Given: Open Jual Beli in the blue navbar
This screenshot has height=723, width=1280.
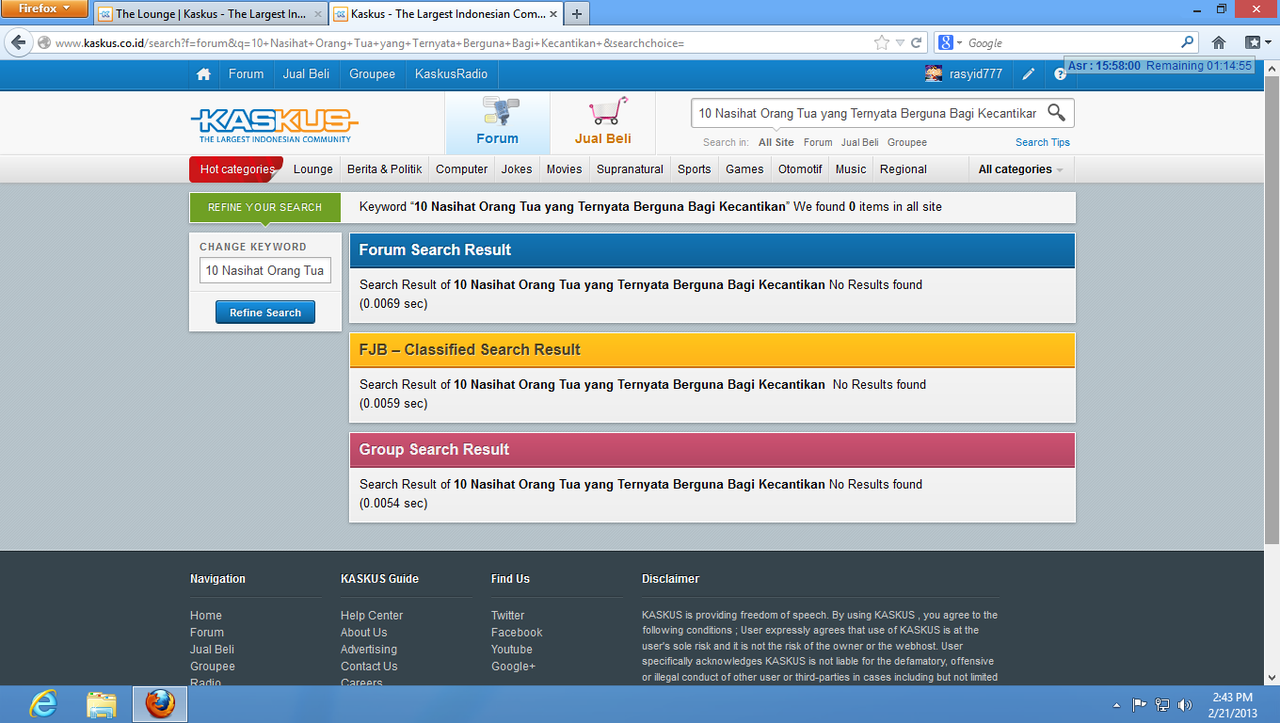Looking at the screenshot, I should point(306,74).
